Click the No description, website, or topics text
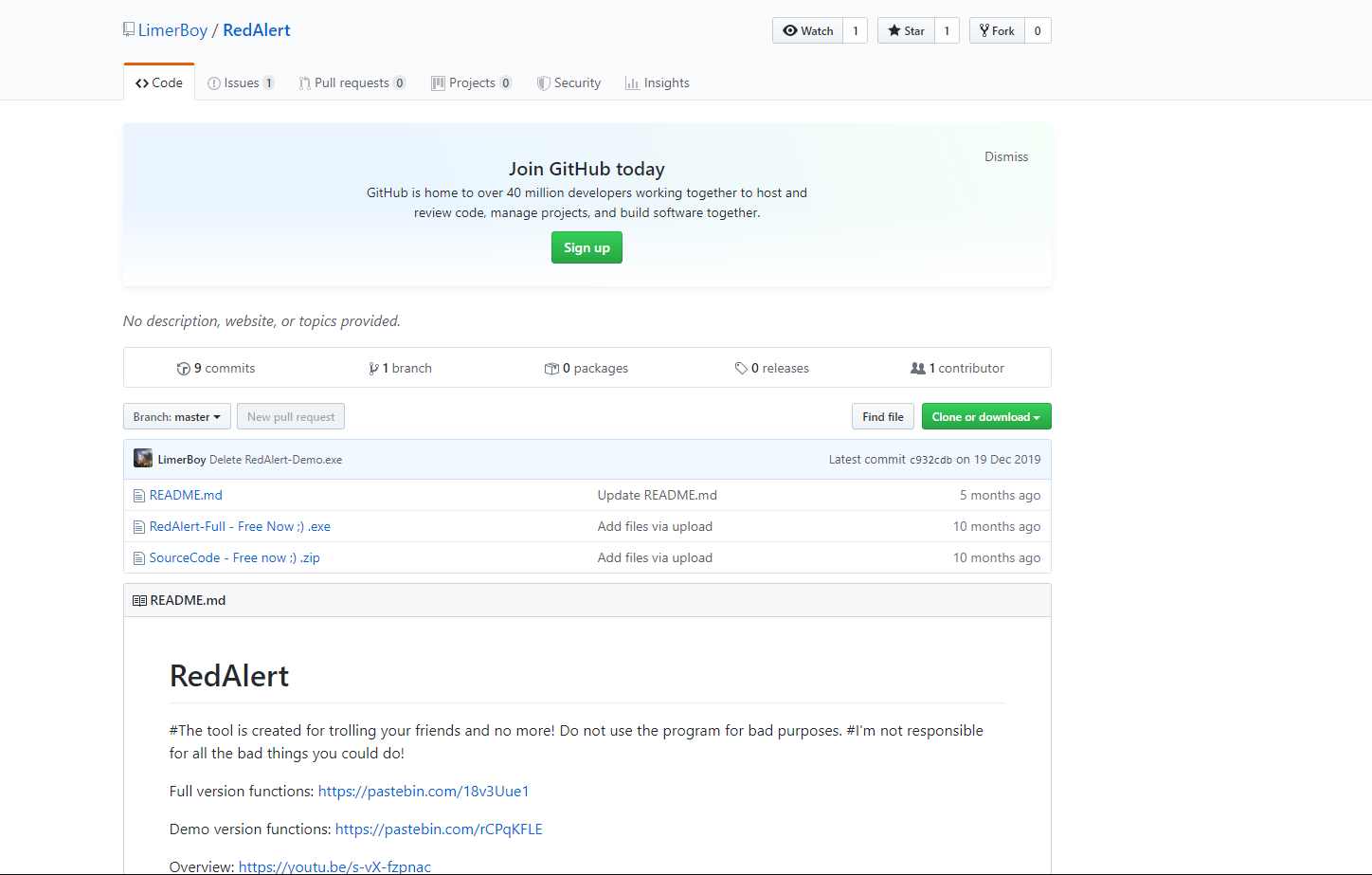1372x875 pixels. 262,321
